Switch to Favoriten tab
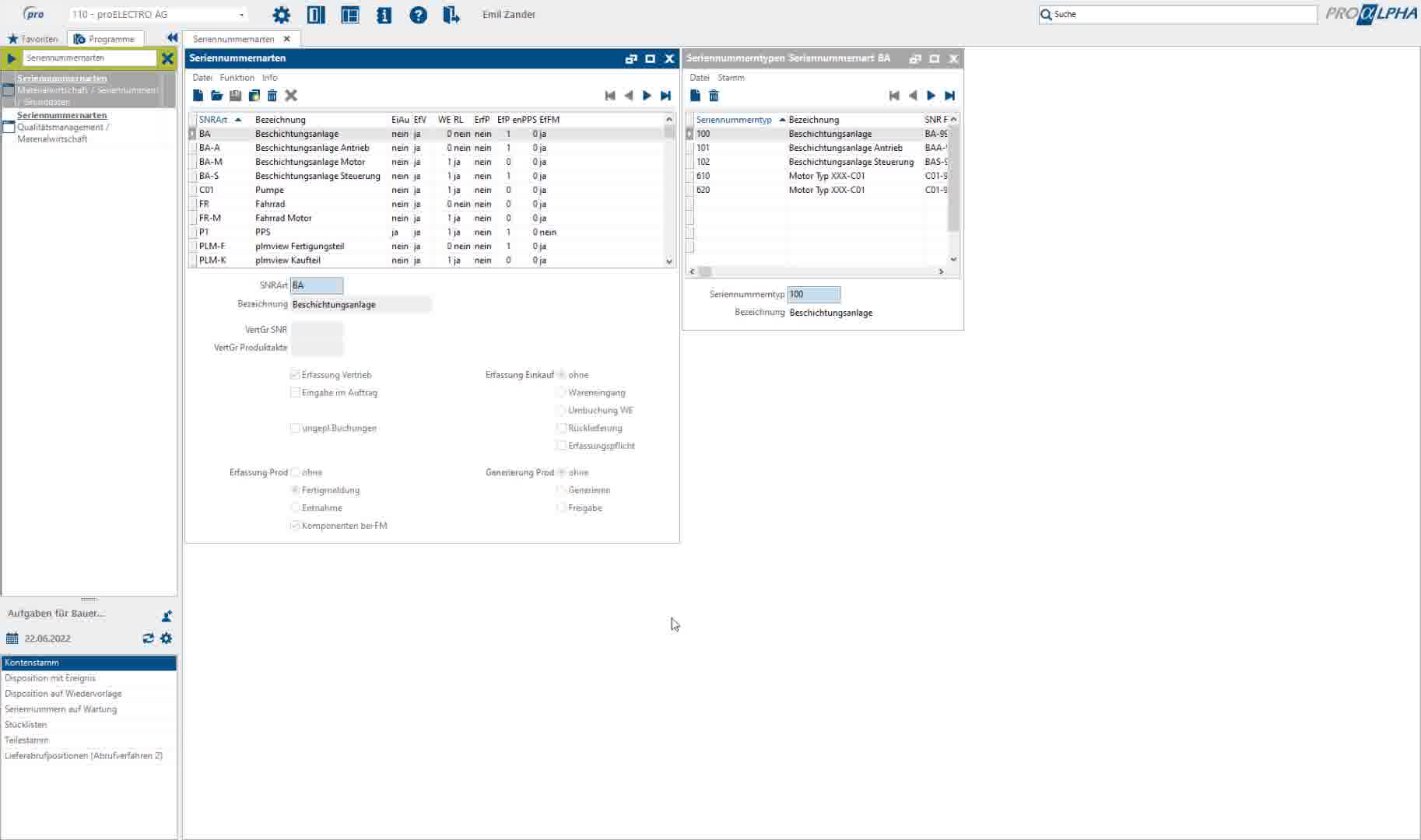Image resolution: width=1421 pixels, height=840 pixels. tap(33, 39)
